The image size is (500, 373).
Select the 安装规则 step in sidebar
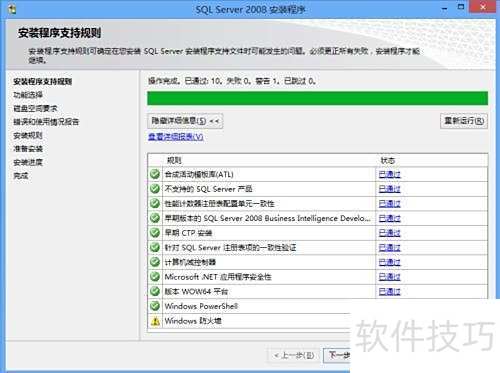(28, 135)
